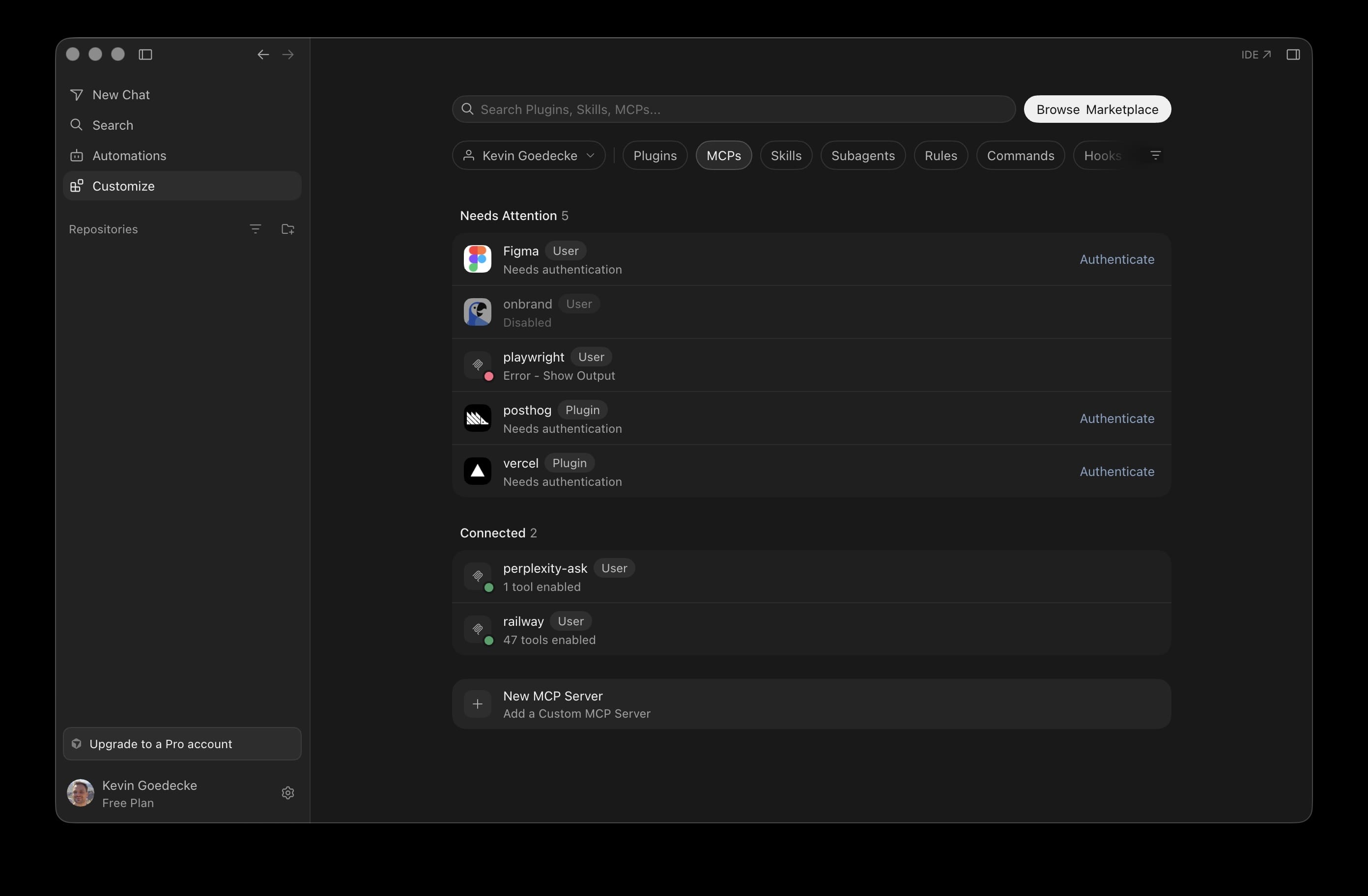Switch to the MCPs tab
1368x896 pixels.
(723, 155)
